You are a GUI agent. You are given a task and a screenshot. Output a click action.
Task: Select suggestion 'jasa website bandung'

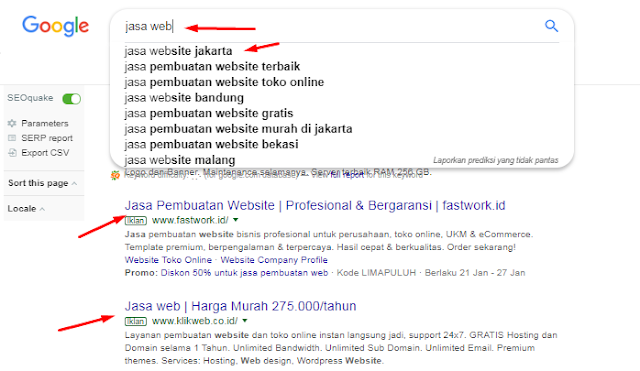point(184,98)
